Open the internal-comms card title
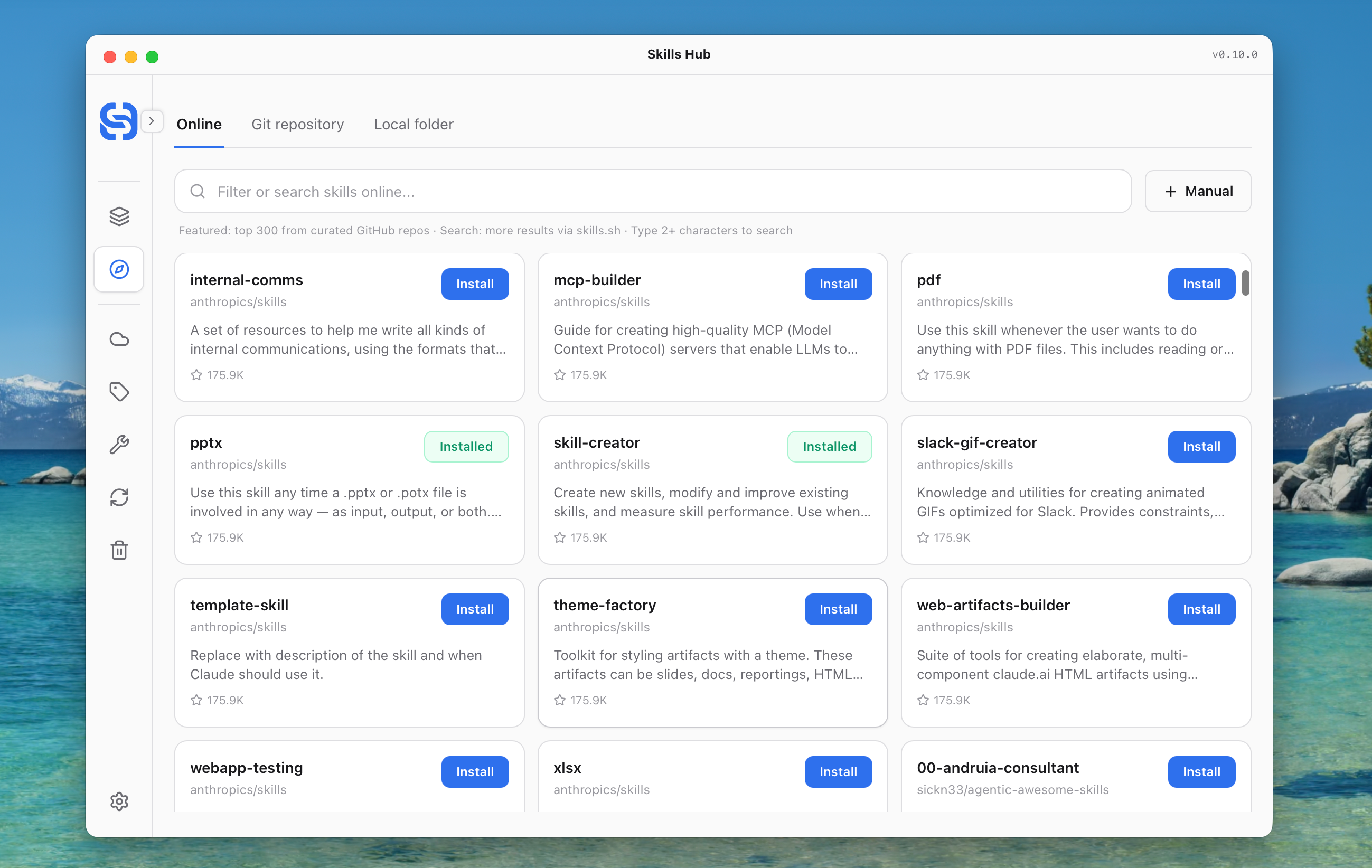This screenshot has width=1372, height=868. coord(247,280)
